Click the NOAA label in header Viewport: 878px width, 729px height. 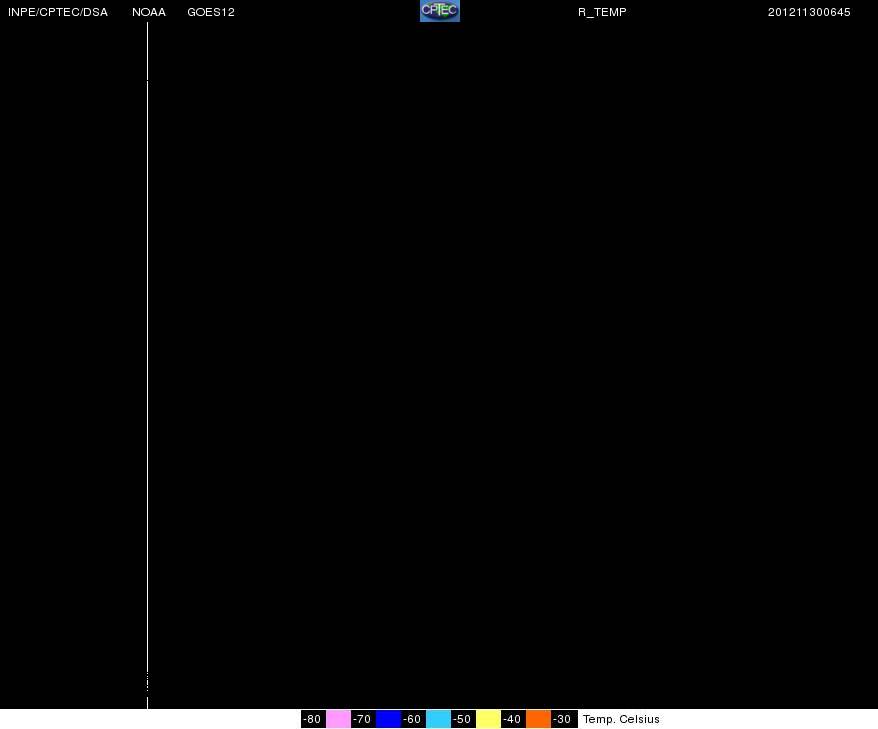point(149,12)
